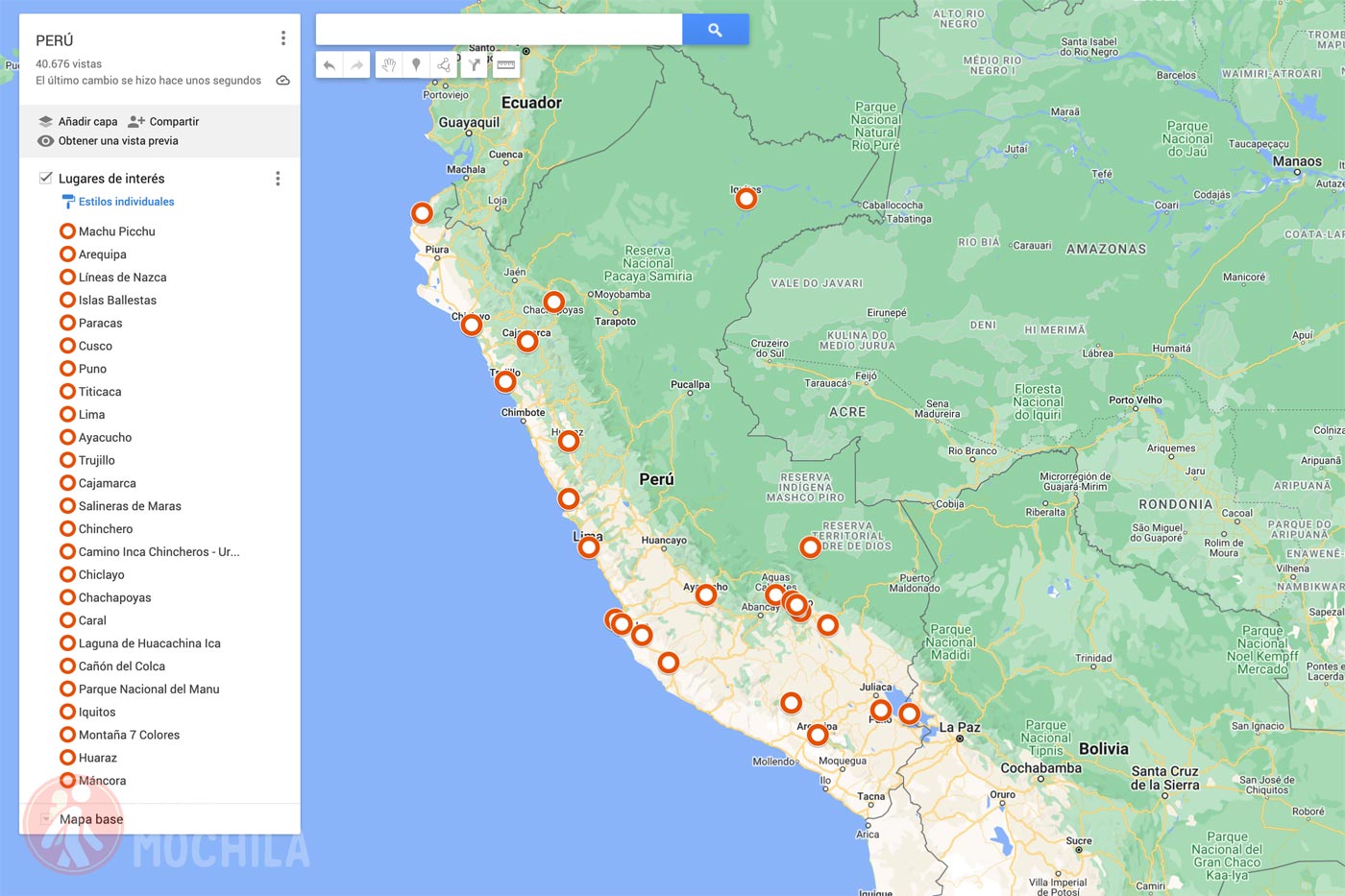
Task: Select the add marker tool
Action: tap(416, 65)
